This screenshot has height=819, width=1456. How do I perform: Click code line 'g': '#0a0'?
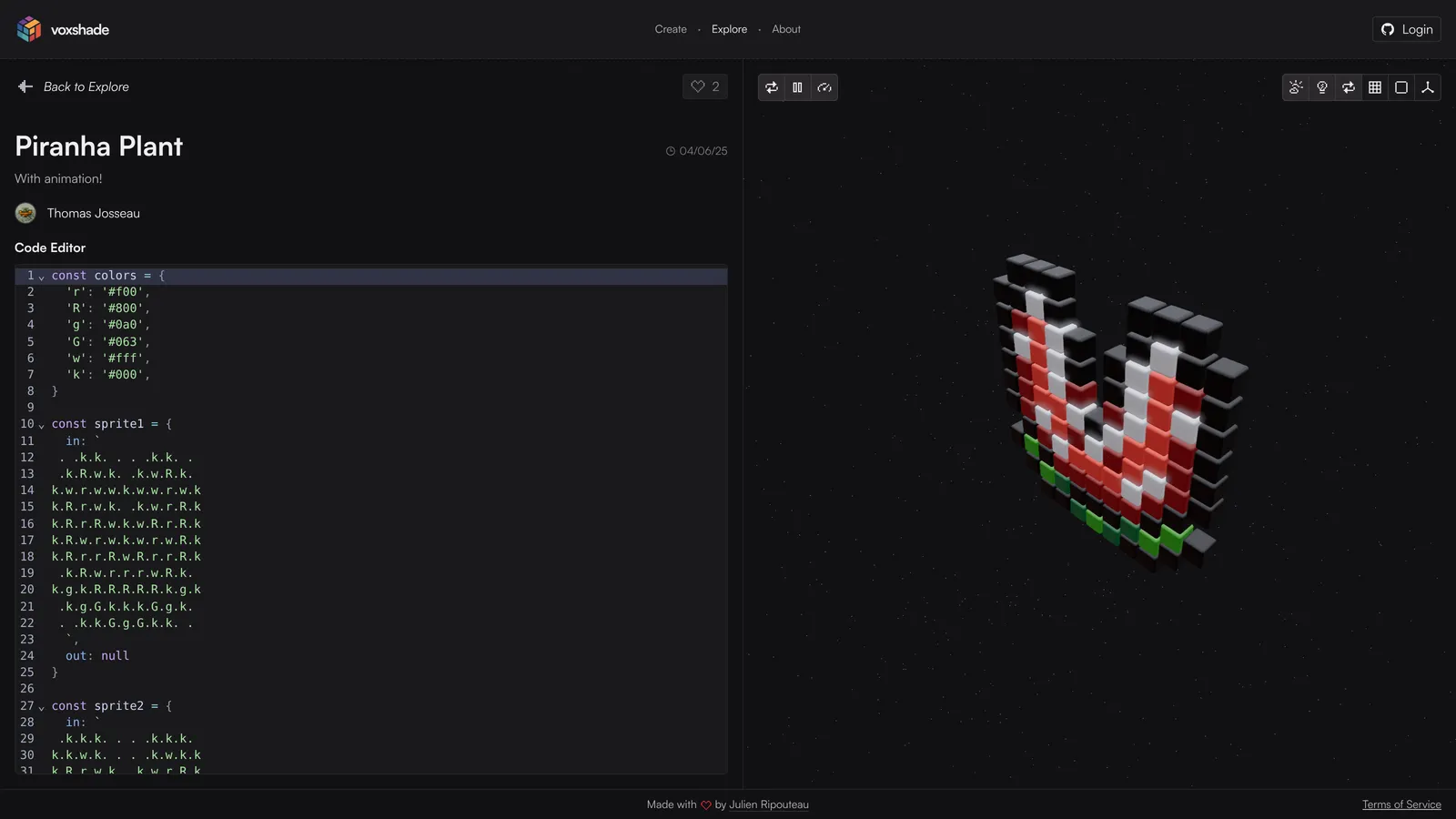[108, 325]
